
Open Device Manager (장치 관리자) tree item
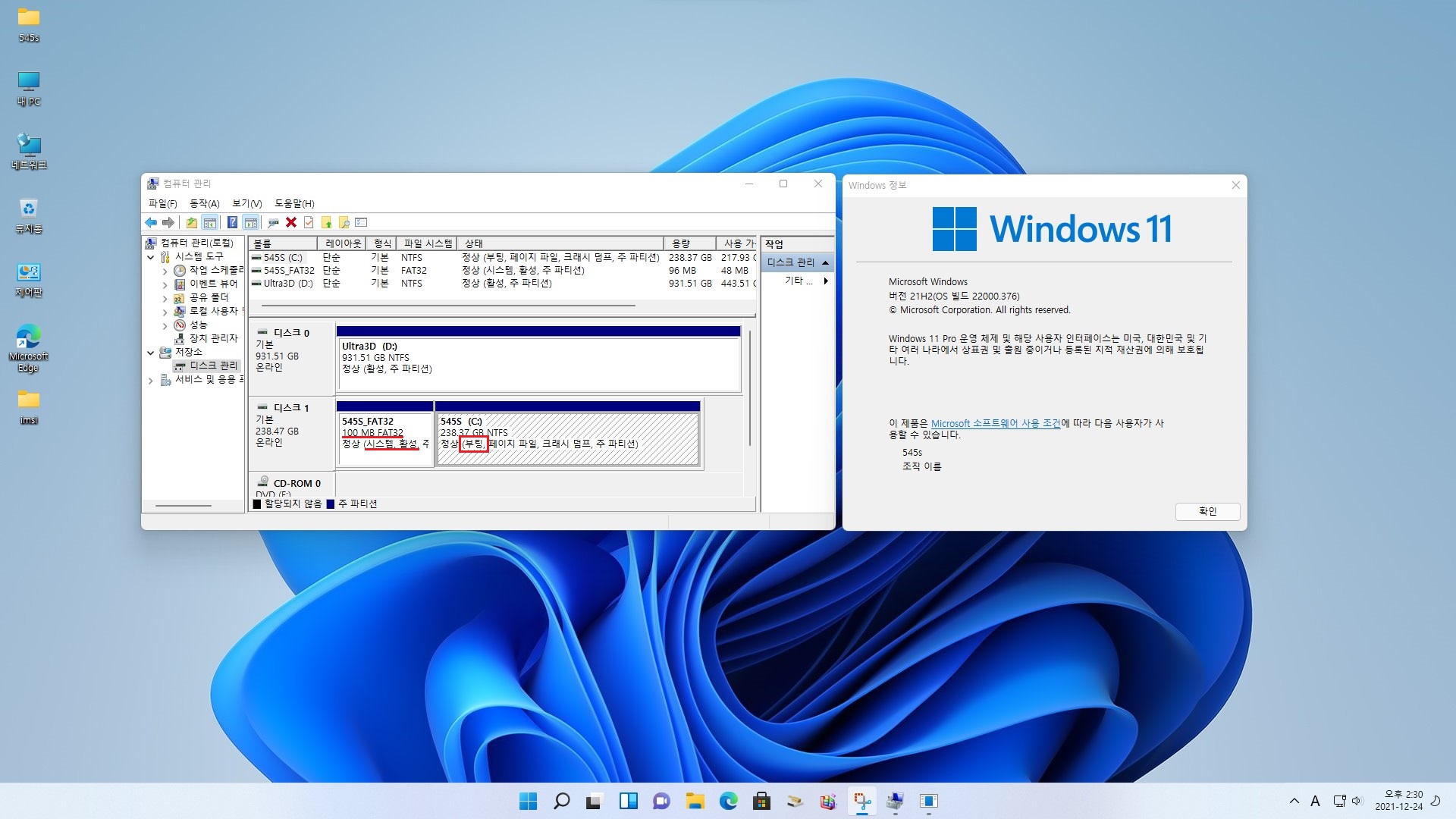pyautogui.click(x=213, y=338)
